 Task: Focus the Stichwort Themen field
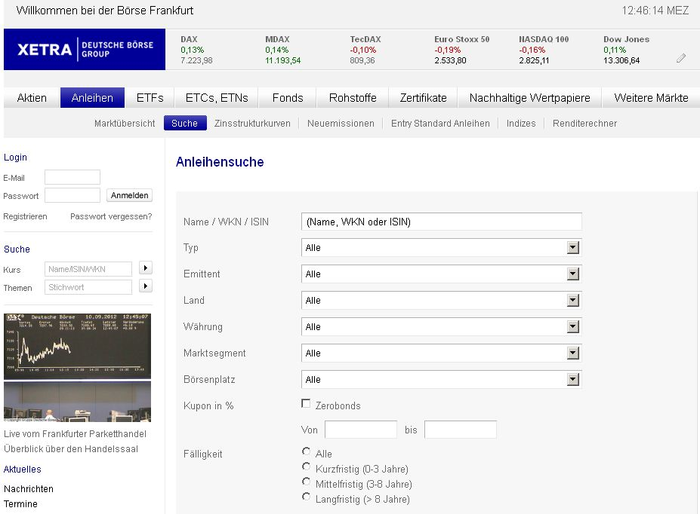[x=88, y=287]
